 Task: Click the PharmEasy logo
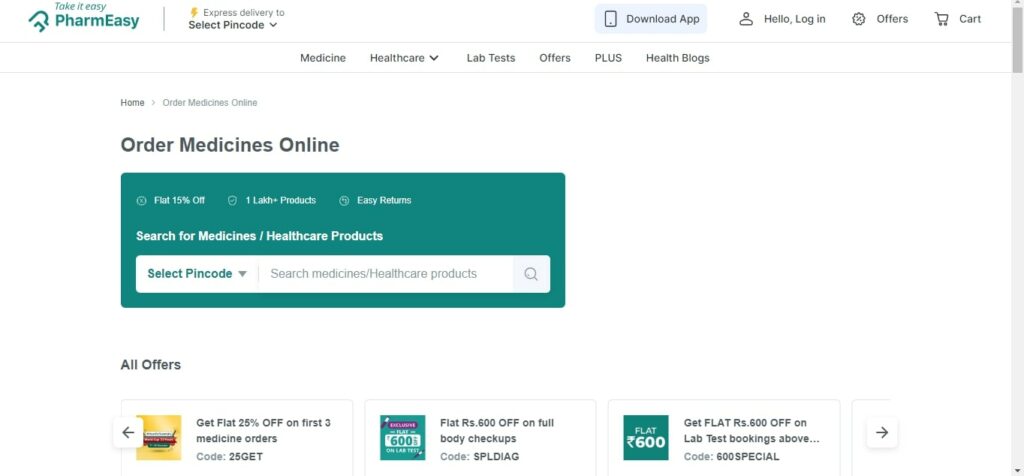click(x=84, y=17)
